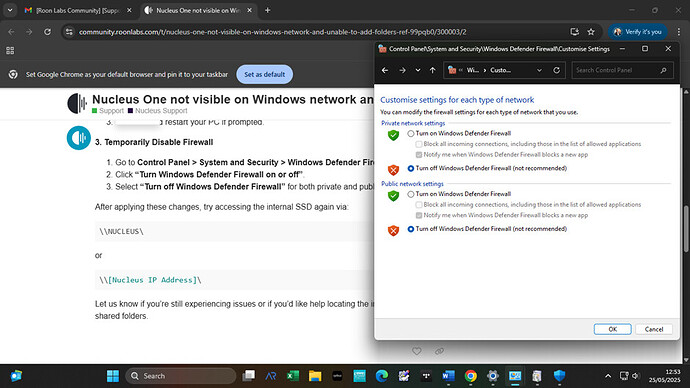Open Task View on the taskbar
This screenshot has width=690, height=388.
pos(249,376)
